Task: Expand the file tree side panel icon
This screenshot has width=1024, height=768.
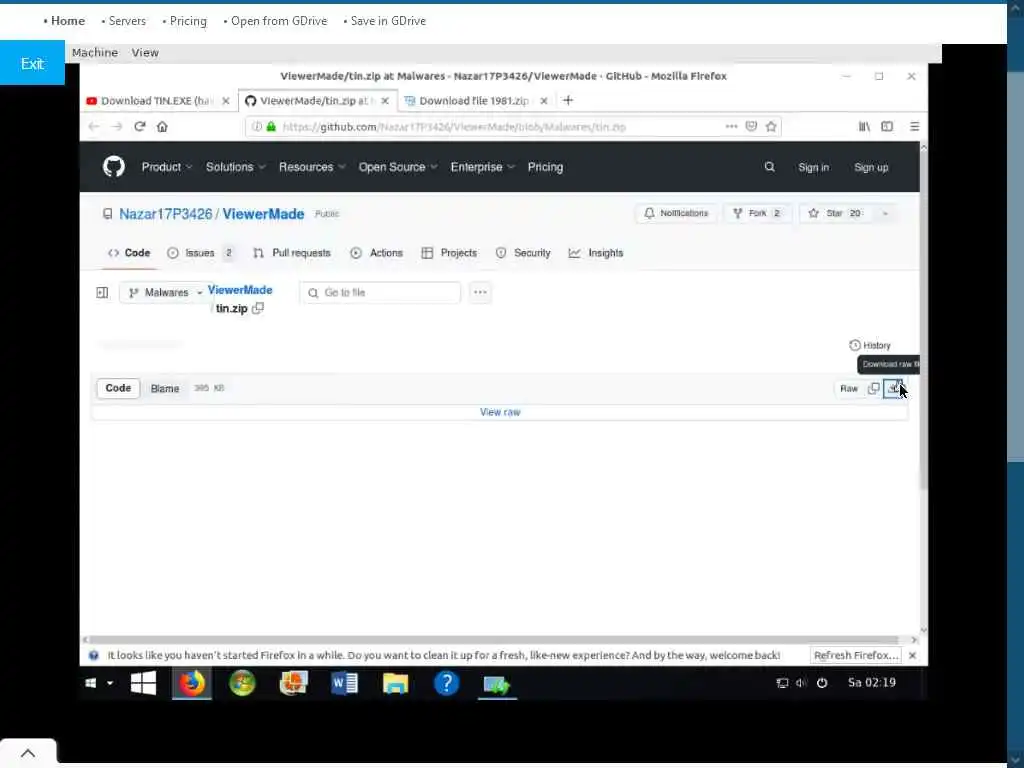Action: [x=103, y=293]
